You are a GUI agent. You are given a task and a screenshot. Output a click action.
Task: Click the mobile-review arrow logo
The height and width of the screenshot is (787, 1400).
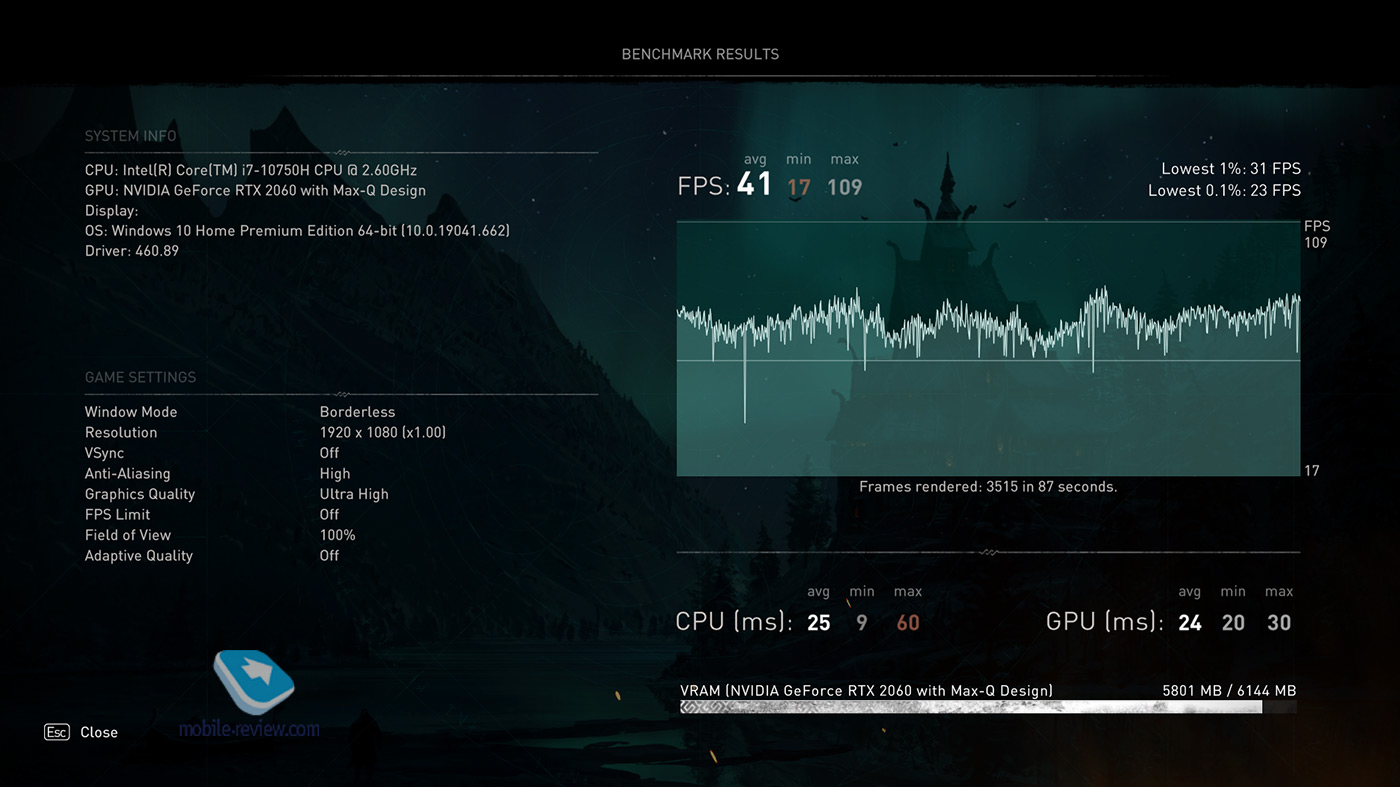[x=254, y=682]
